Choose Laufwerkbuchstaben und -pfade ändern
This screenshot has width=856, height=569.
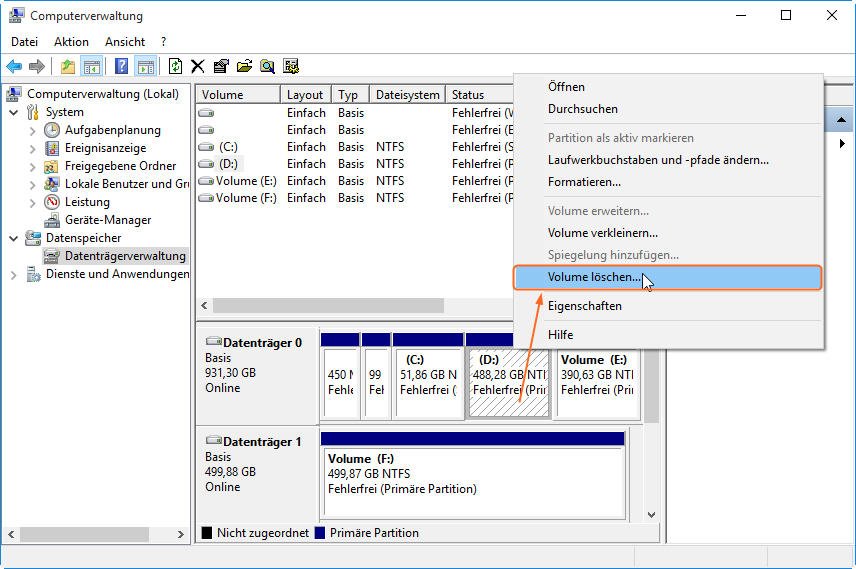coord(668,160)
